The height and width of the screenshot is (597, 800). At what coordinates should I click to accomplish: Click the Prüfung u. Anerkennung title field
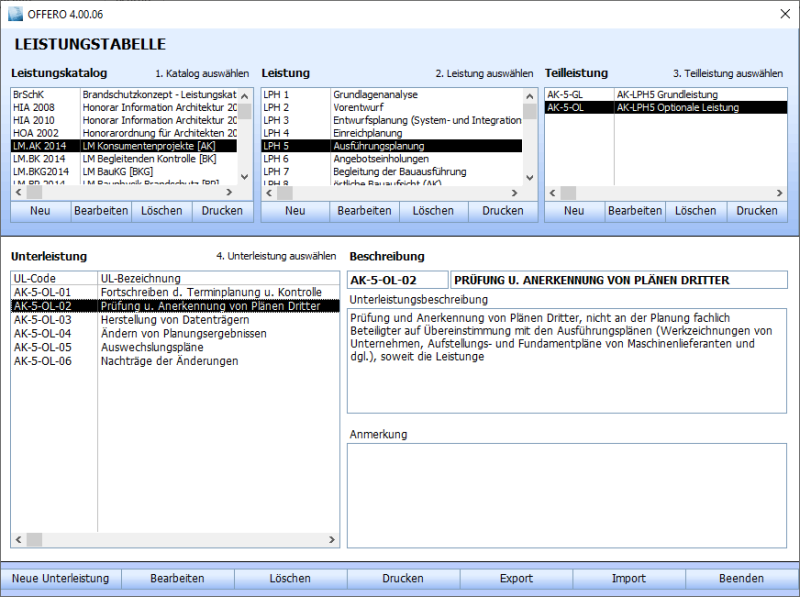coord(619,280)
